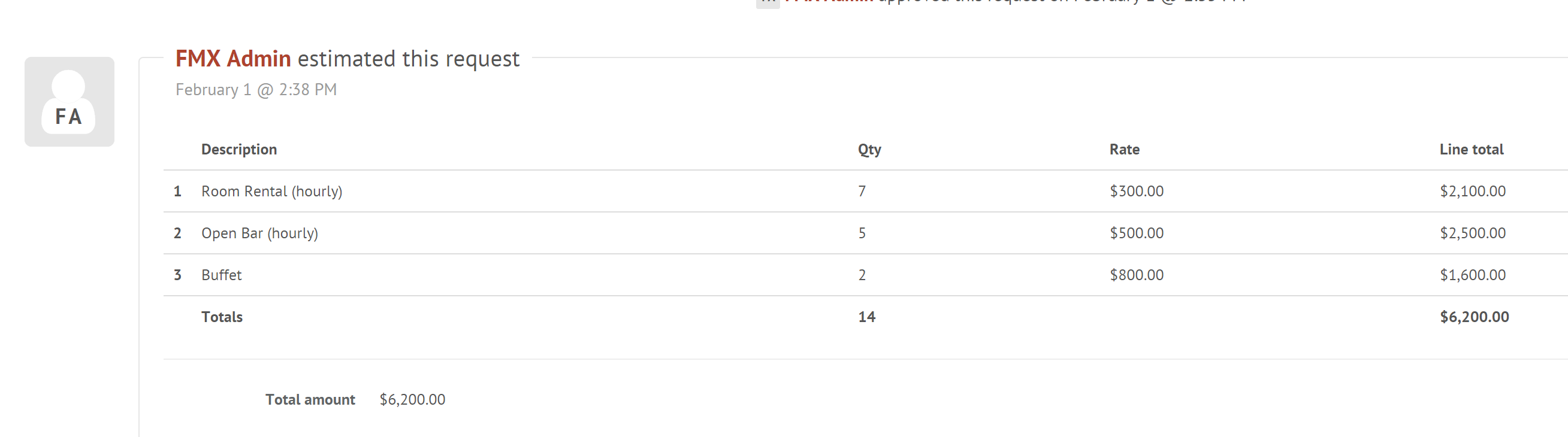Click the $2,500.00 line total

[x=1473, y=233]
